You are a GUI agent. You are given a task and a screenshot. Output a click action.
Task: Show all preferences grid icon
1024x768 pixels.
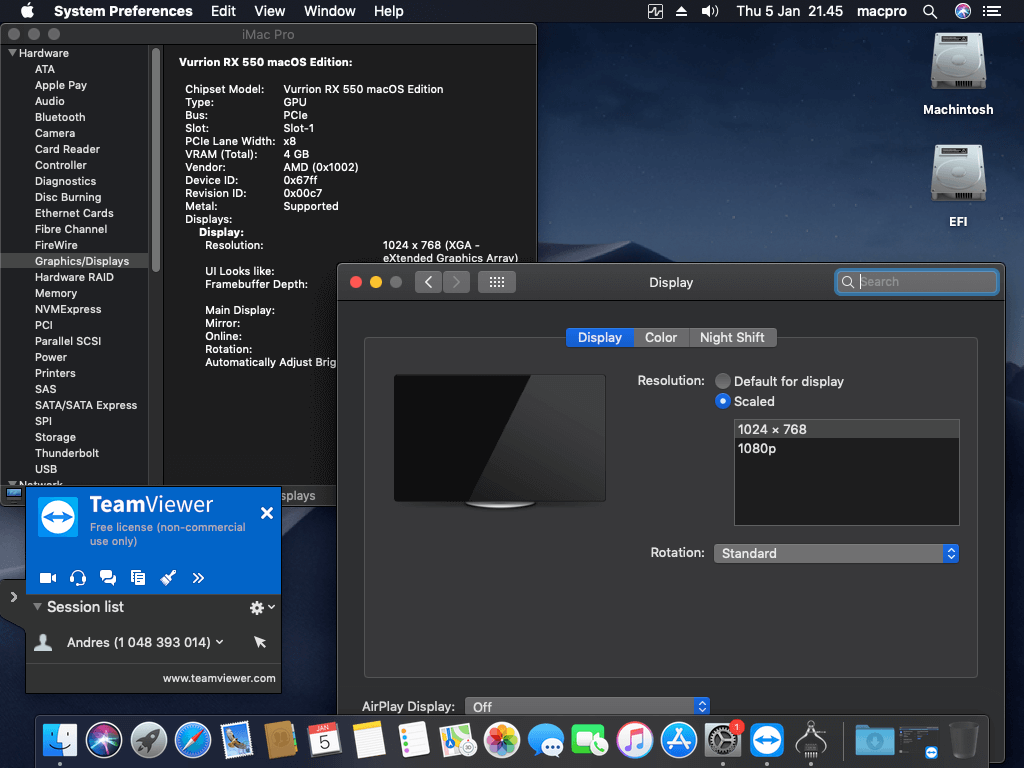tap(496, 282)
